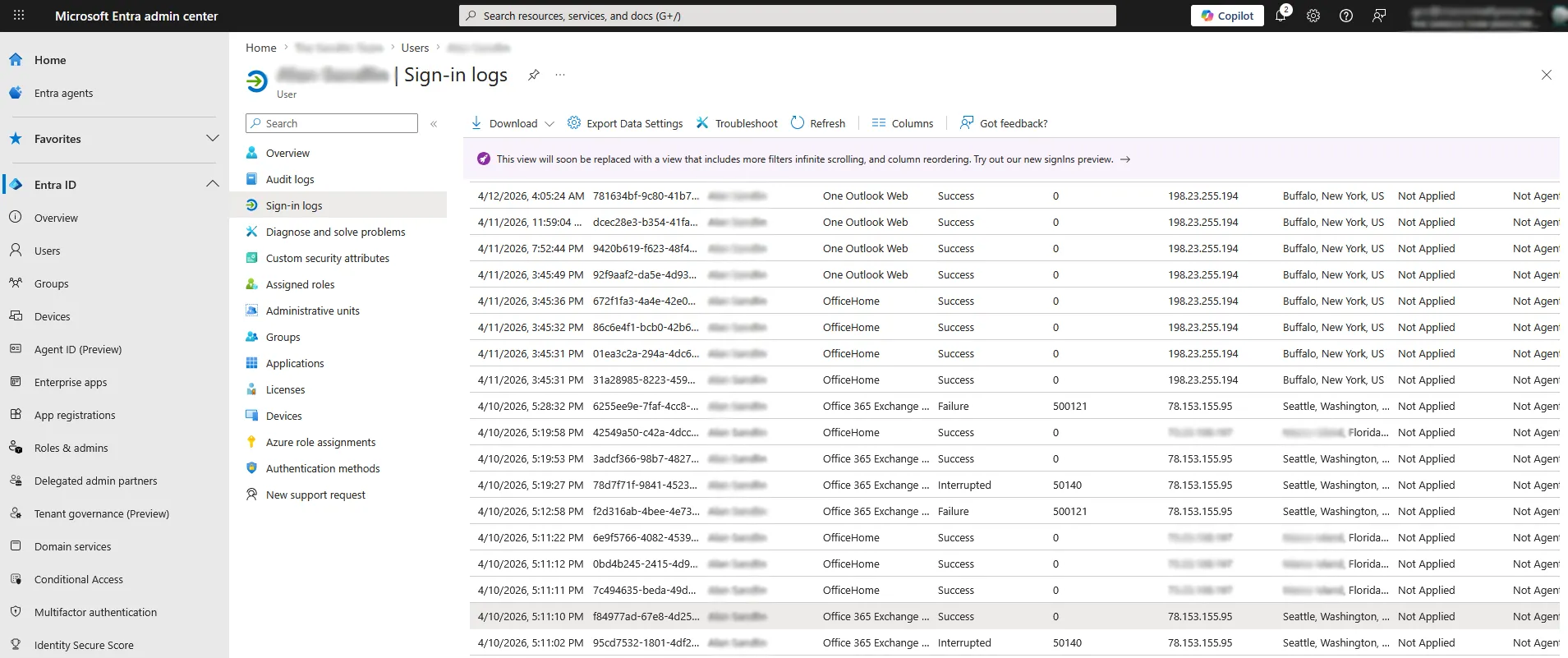
Task: Click Export Data Settings
Action: (x=625, y=123)
